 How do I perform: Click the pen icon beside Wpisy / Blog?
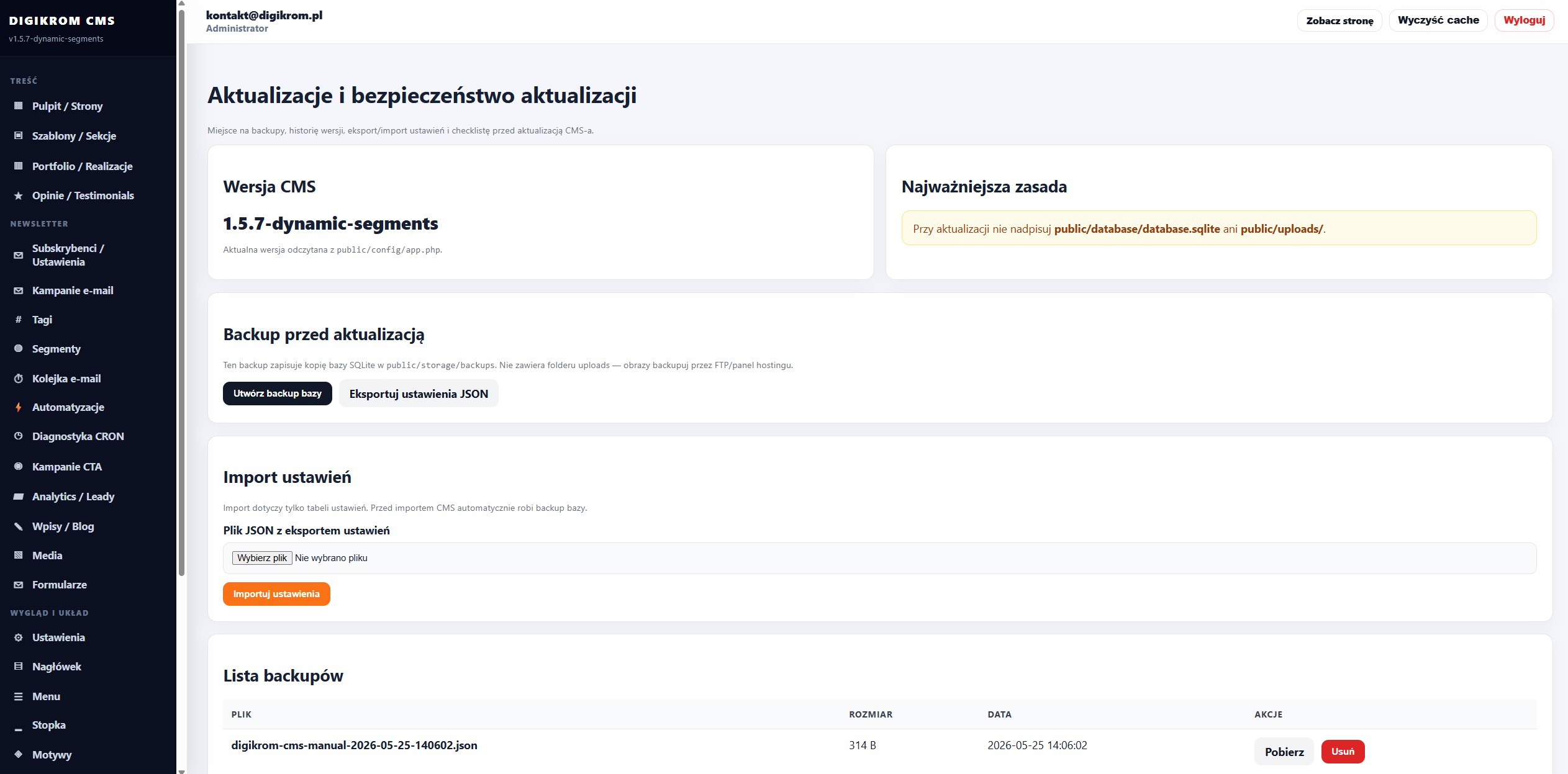tap(19, 526)
